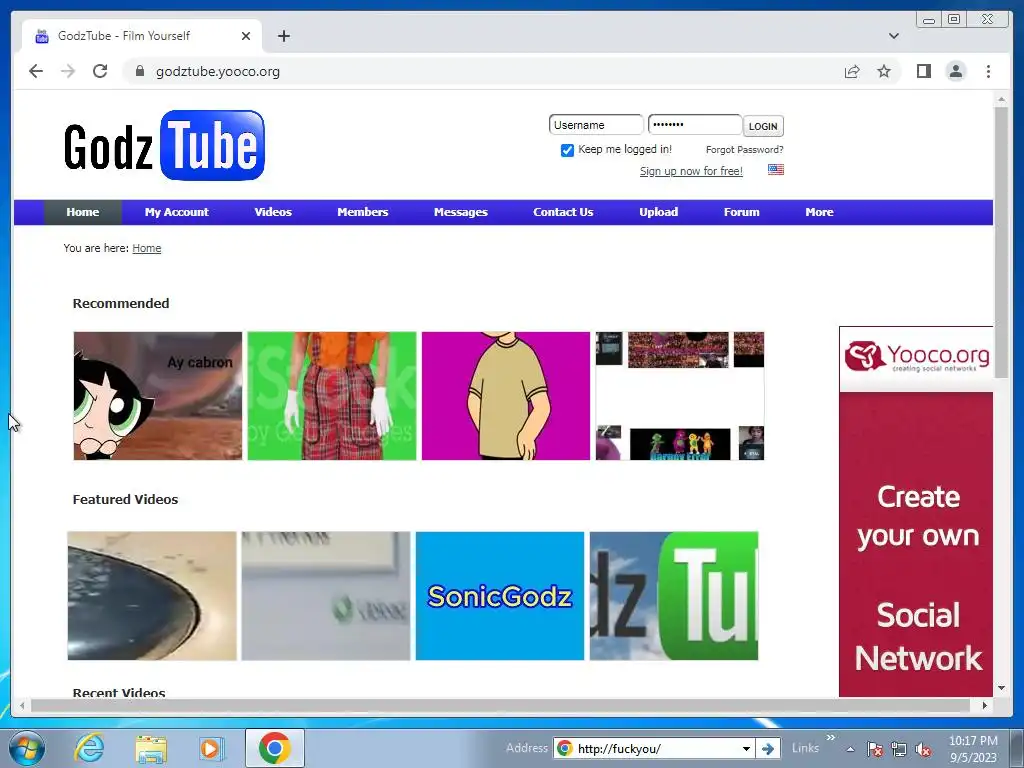Click the horizontal scroll left arrow
The image size is (1024, 768).
click(22, 705)
